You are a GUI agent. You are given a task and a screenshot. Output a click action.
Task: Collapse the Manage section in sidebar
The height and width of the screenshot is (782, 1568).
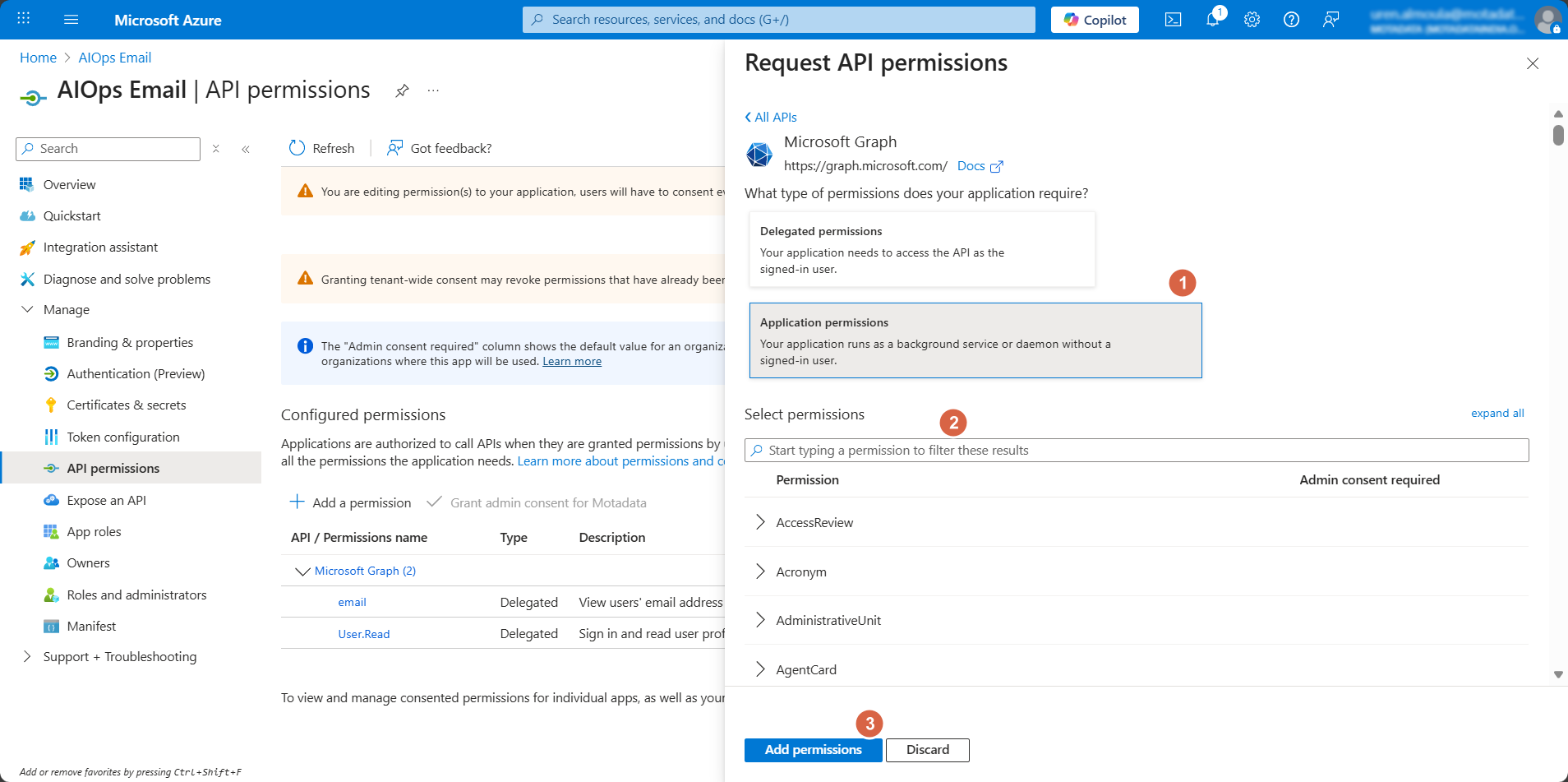27,310
